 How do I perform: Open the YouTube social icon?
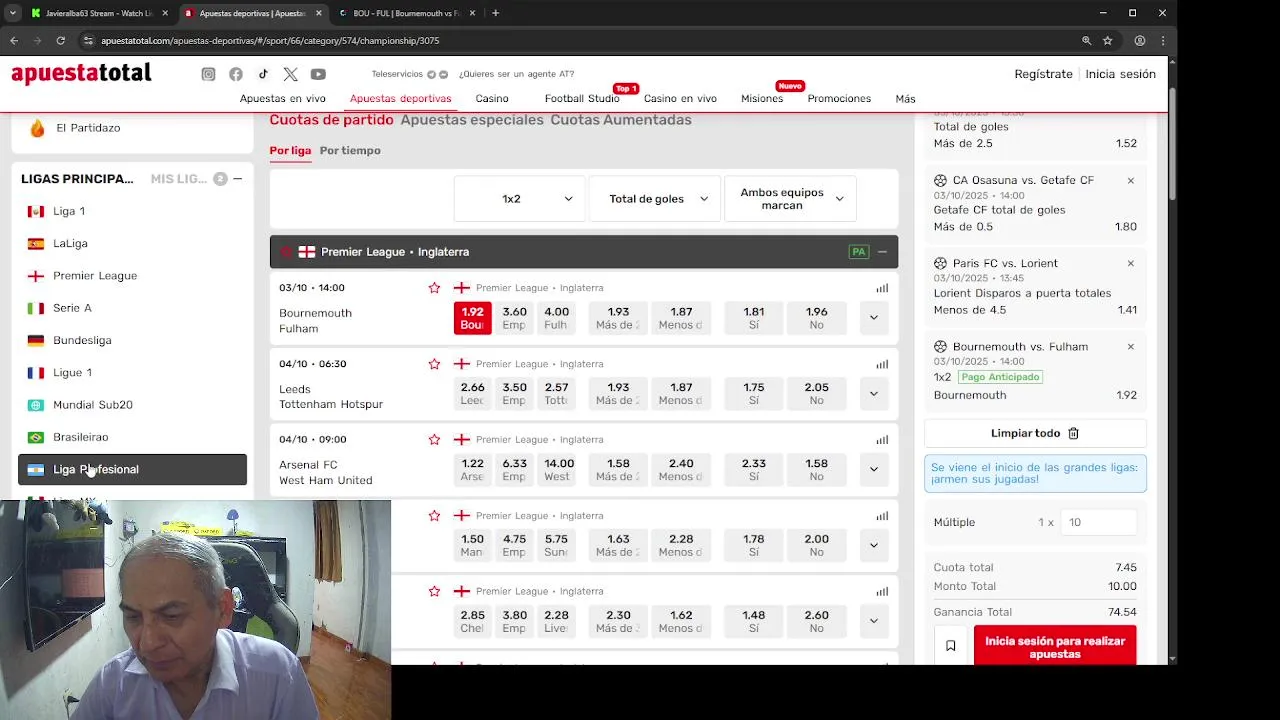tap(318, 74)
